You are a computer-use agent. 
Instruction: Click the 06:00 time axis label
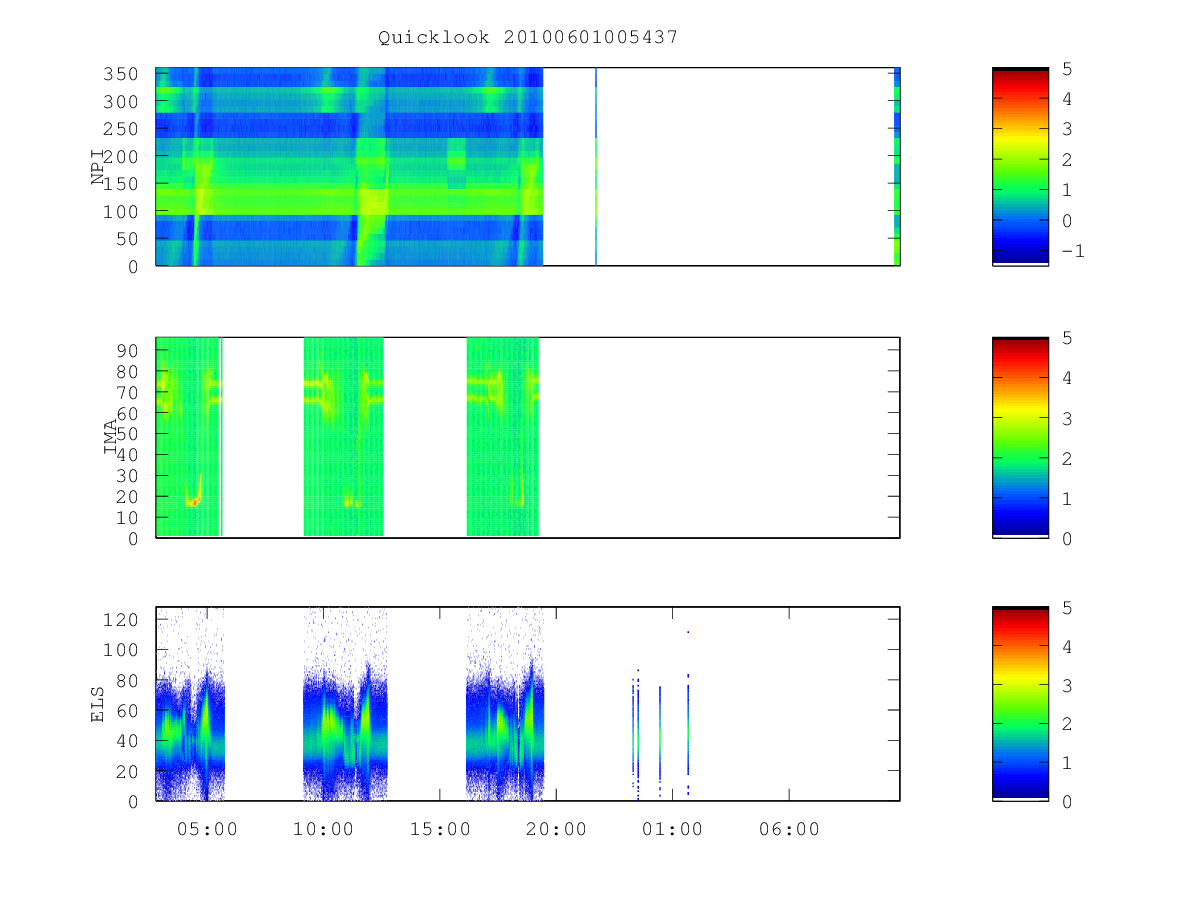point(789,829)
